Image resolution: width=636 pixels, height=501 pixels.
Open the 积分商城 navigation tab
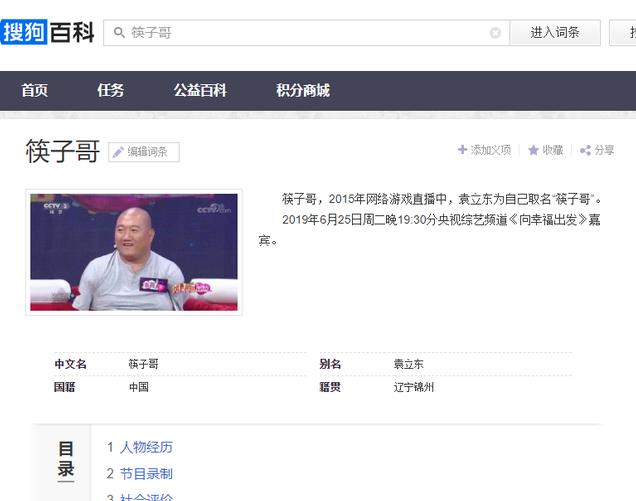(303, 90)
